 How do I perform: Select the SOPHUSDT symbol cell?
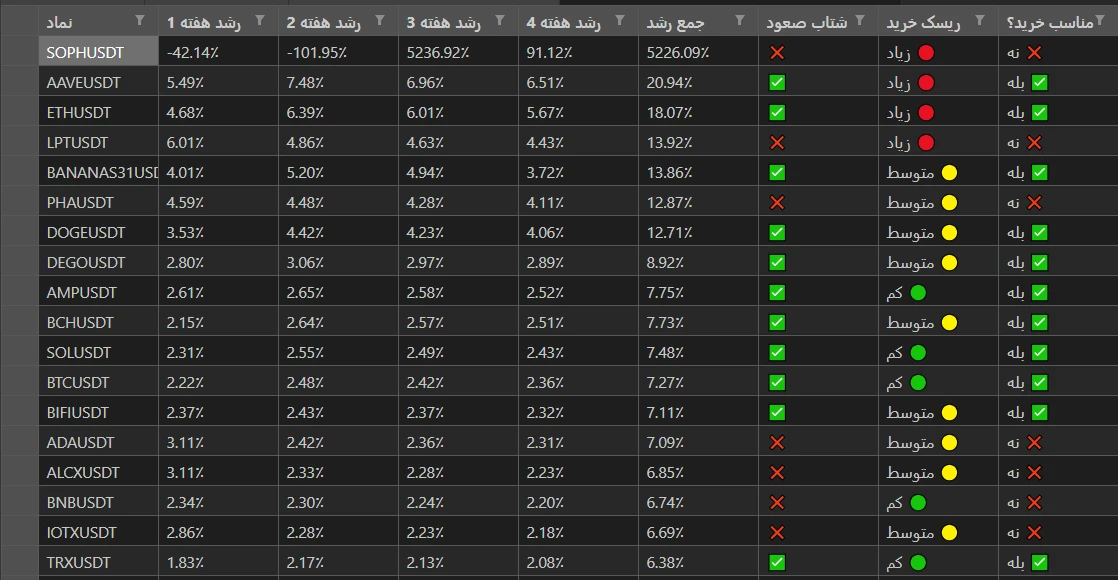click(x=98, y=53)
